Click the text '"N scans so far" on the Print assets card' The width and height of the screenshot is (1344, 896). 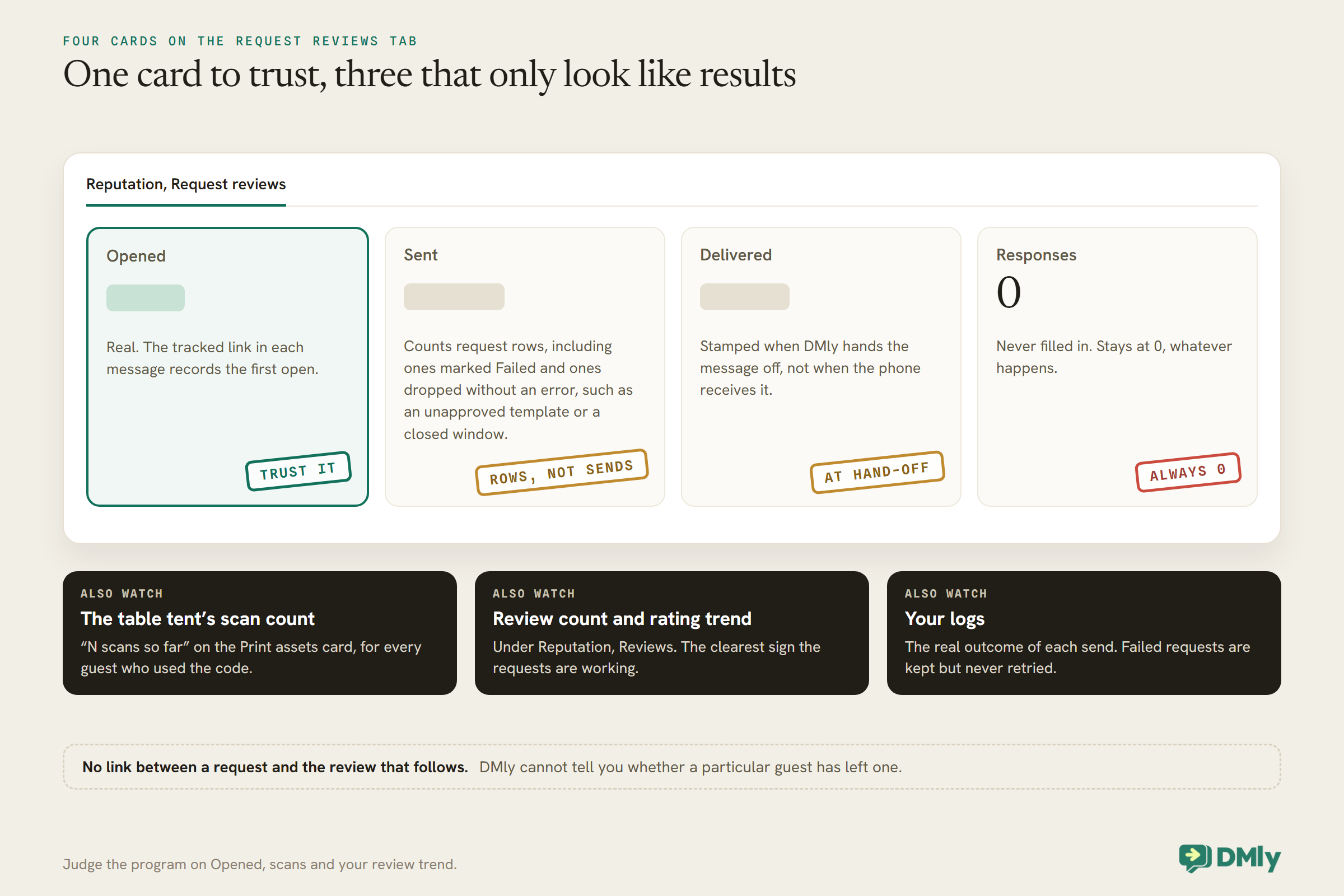click(218, 647)
